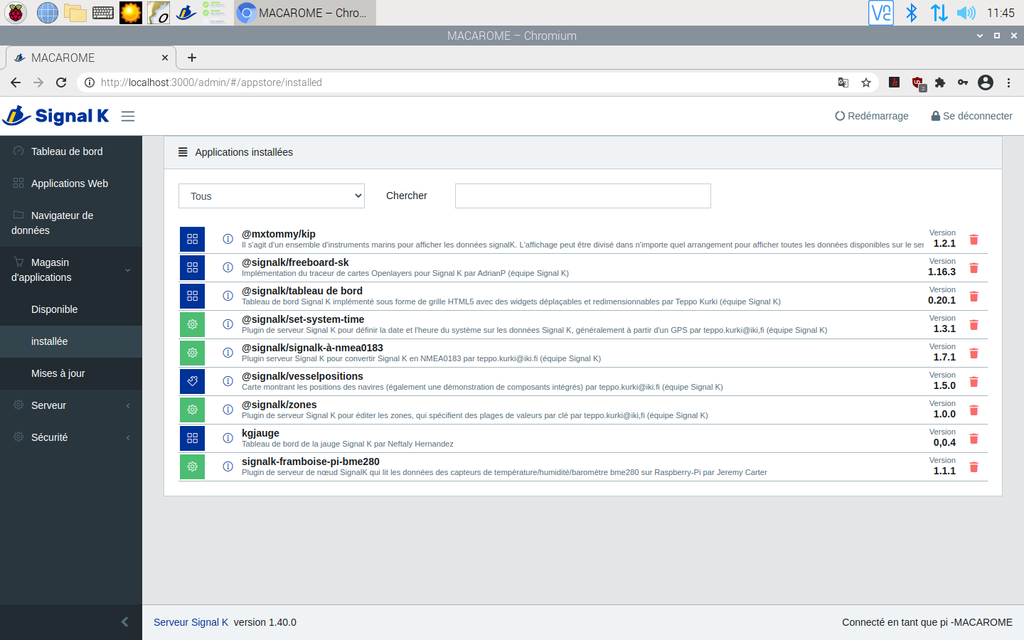Screen dimensions: 1024x640
Task: Open Chromium three-dot menu
Action: (1008, 82)
